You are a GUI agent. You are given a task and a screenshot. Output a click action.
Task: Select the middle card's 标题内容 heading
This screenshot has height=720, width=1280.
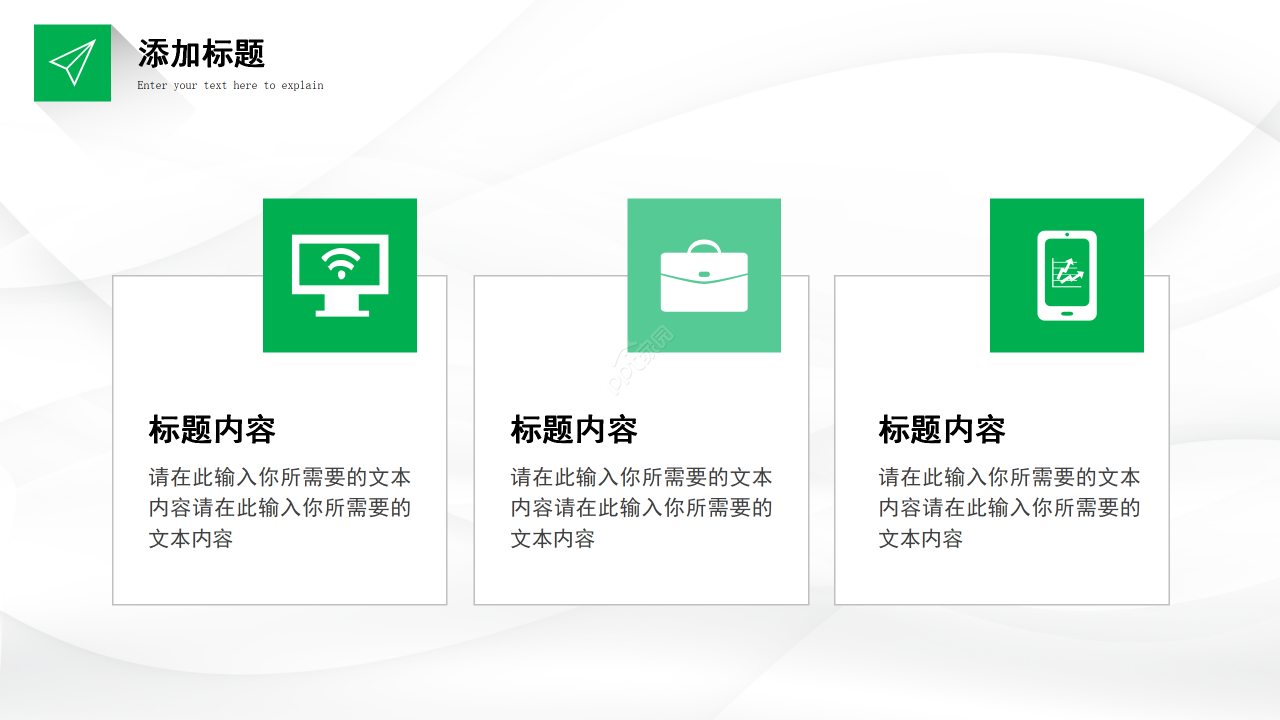point(572,430)
